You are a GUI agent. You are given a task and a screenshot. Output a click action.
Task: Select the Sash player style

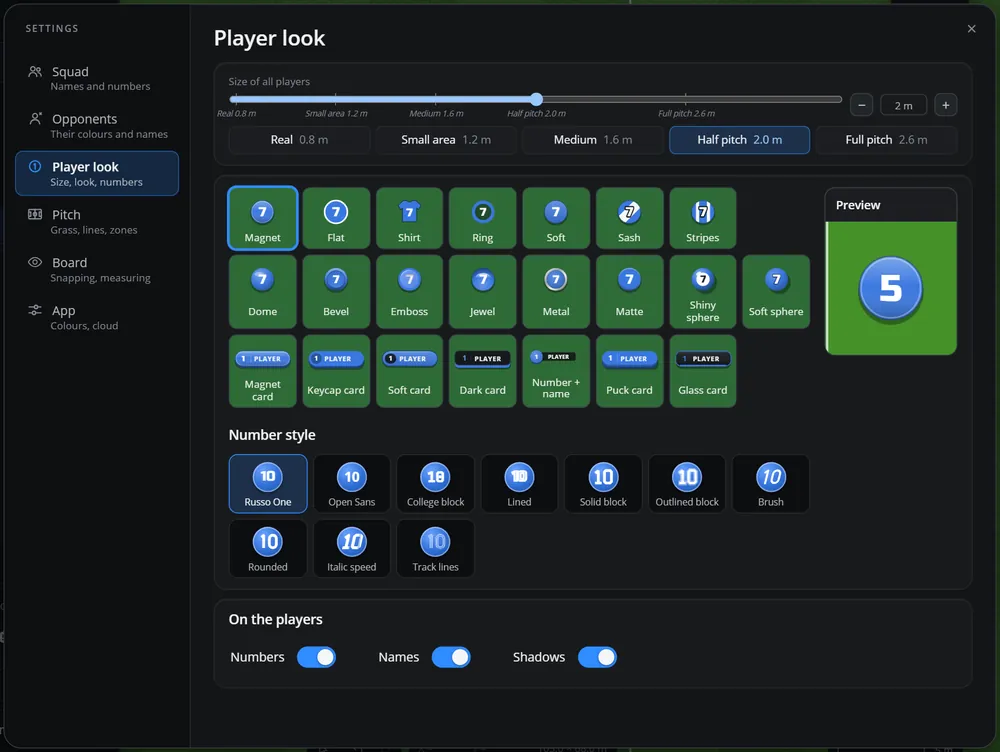pos(629,217)
